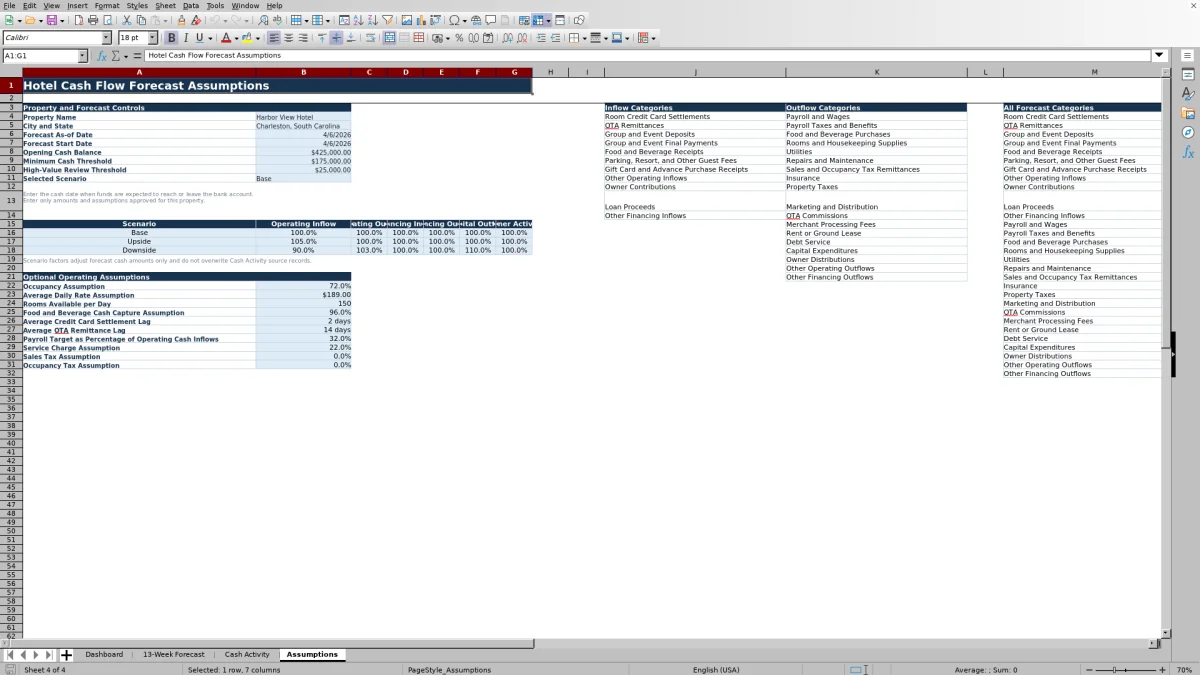
Task: Expand the formula bar input line
Action: pos(1159,55)
